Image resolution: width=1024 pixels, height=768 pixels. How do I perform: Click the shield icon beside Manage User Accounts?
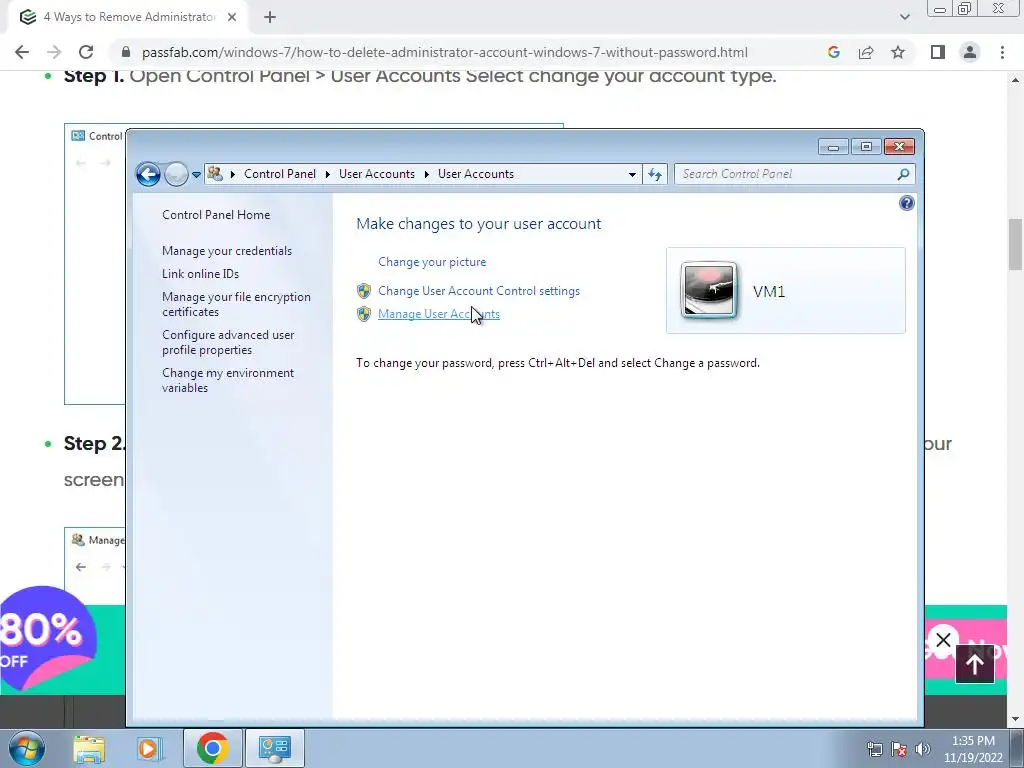[x=364, y=314]
